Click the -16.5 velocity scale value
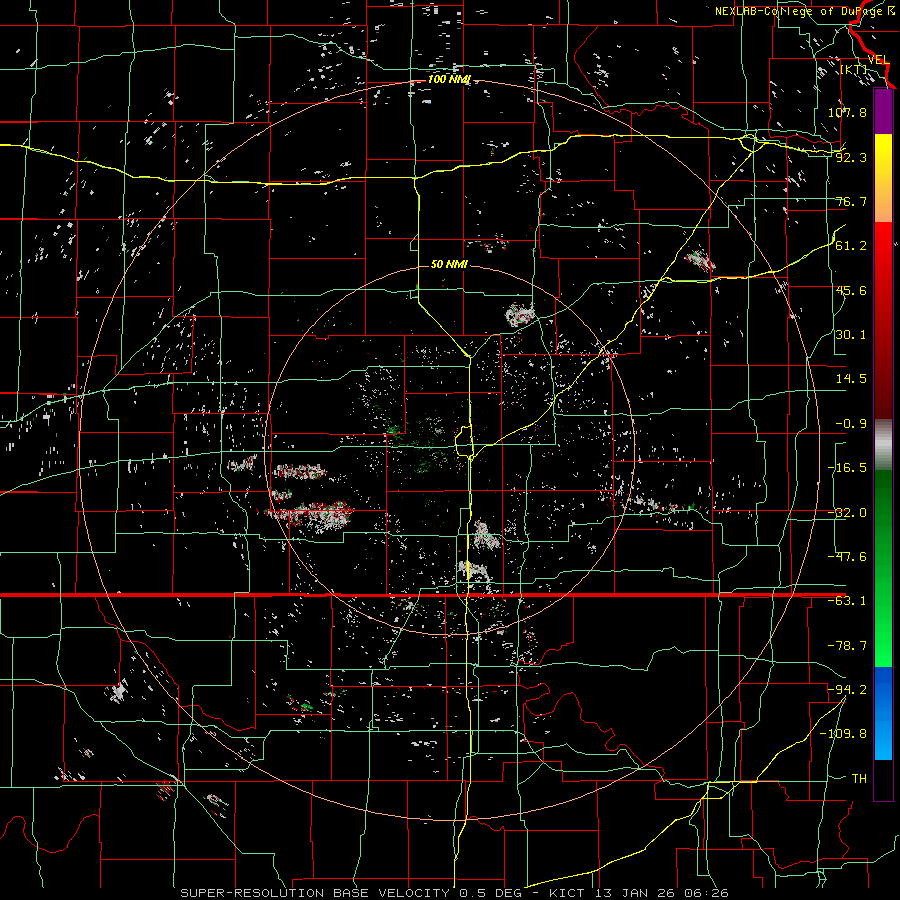The height and width of the screenshot is (900, 900). coord(847,468)
